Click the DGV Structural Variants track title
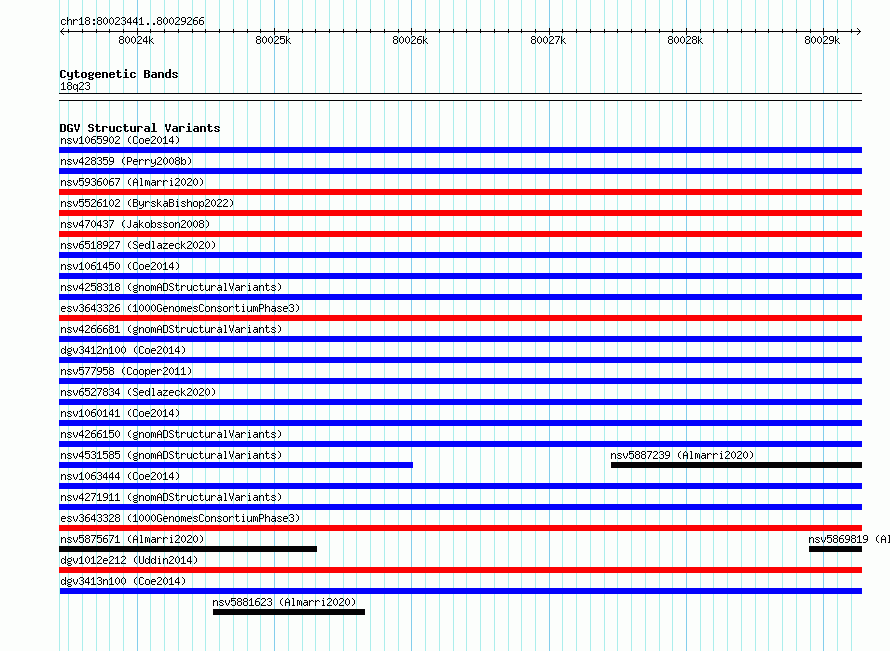 (x=140, y=128)
